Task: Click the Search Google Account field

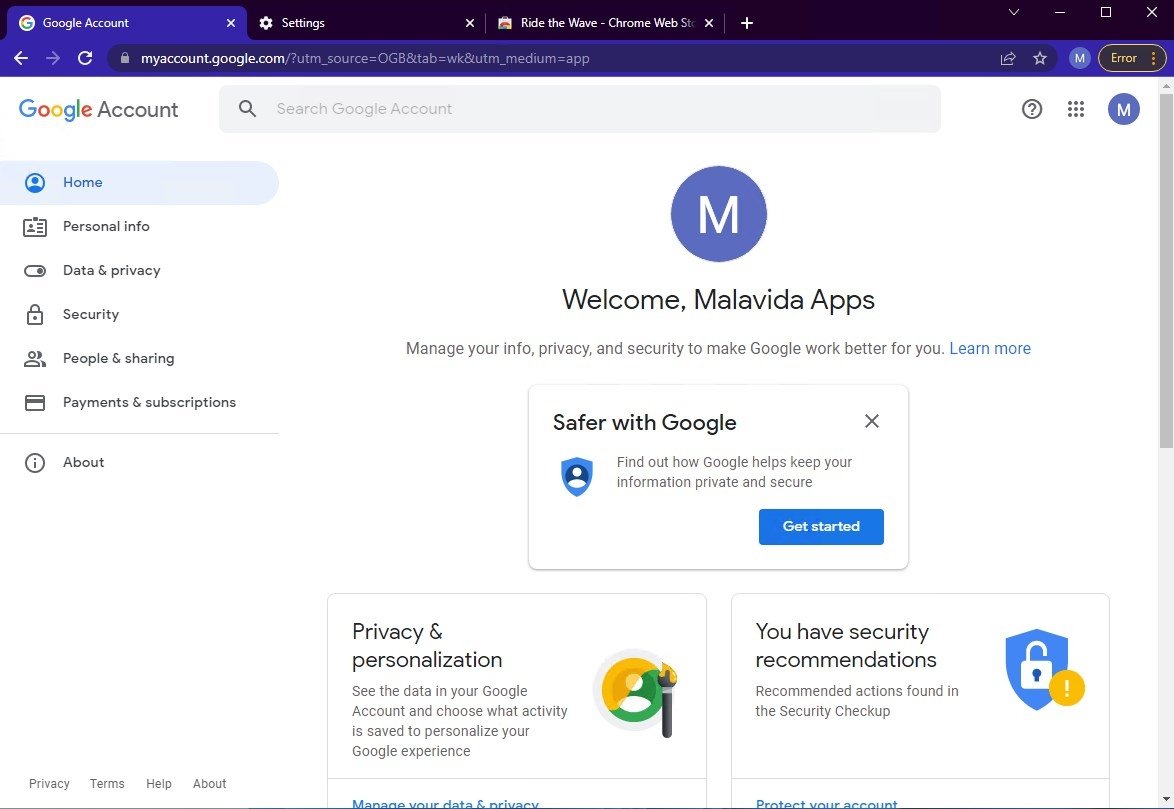Action: (580, 109)
